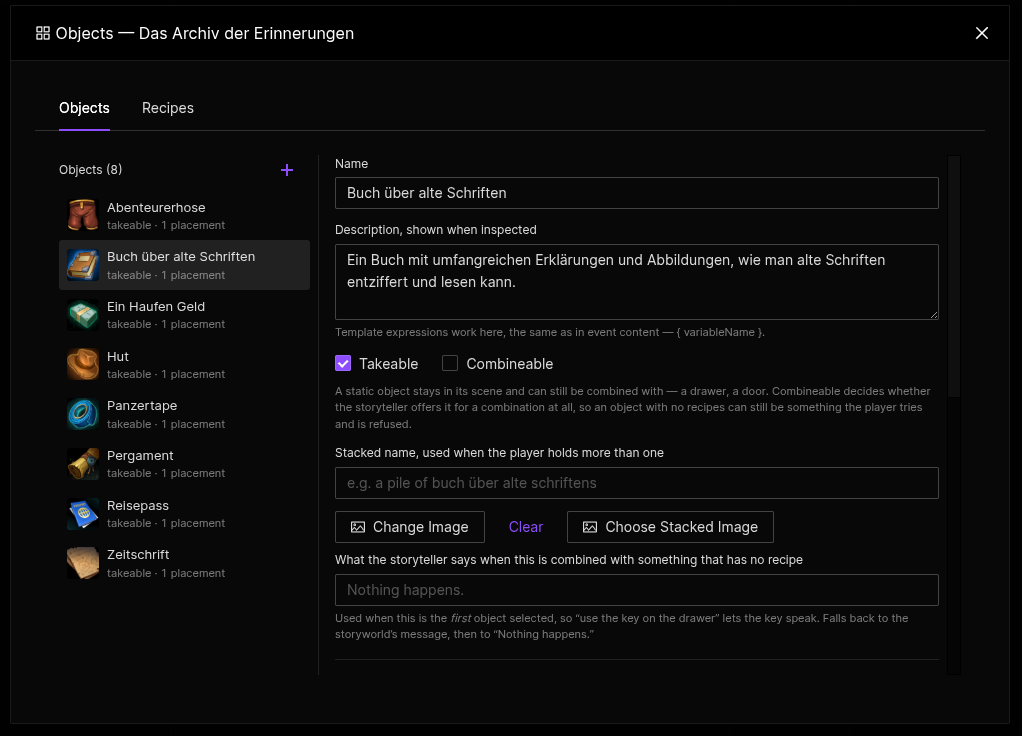Select the Ein Haufen Geld object name

(x=156, y=306)
